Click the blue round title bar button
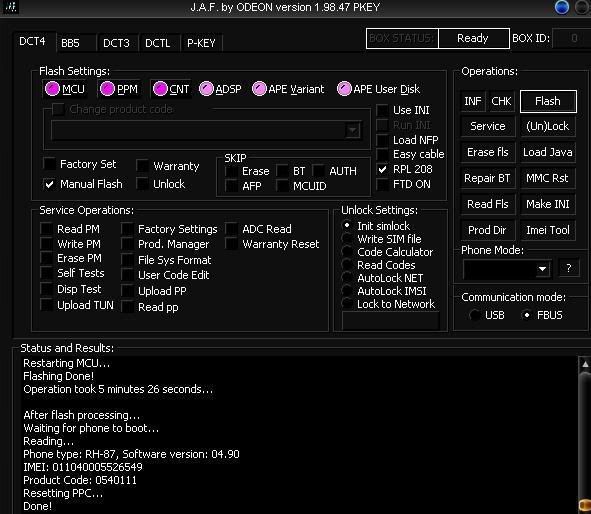The width and height of the screenshot is (591, 514). [562, 7]
